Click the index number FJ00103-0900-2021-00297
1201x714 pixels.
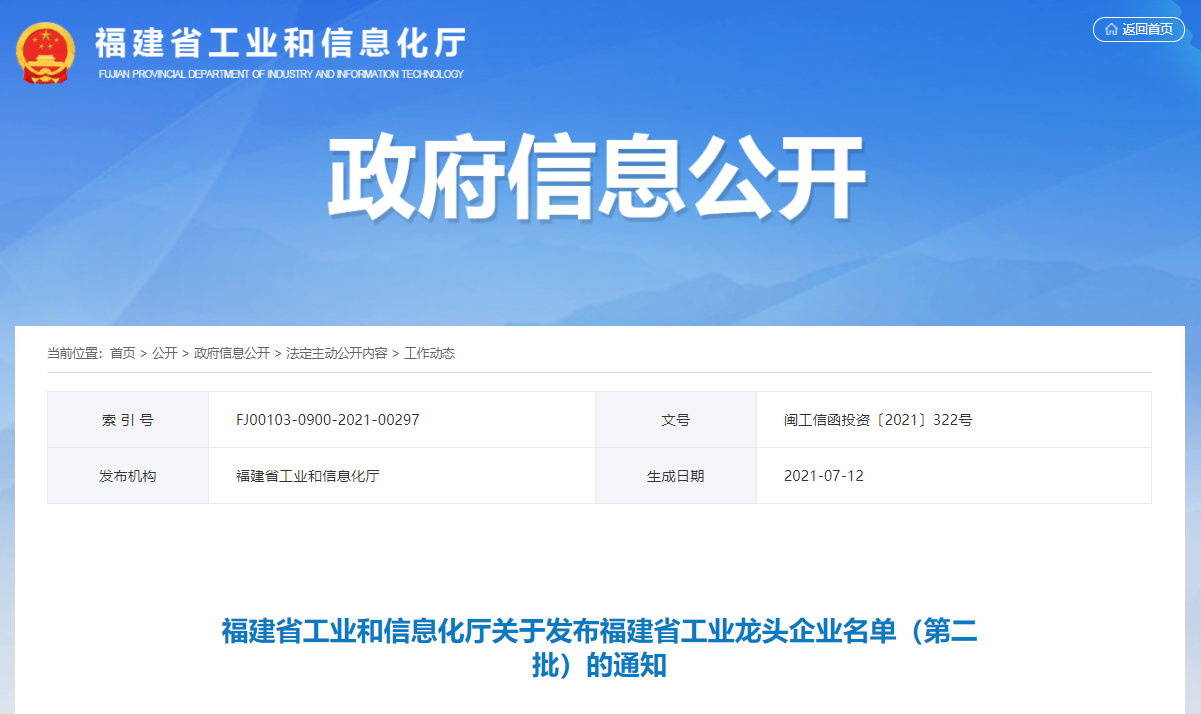pyautogui.click(x=328, y=420)
